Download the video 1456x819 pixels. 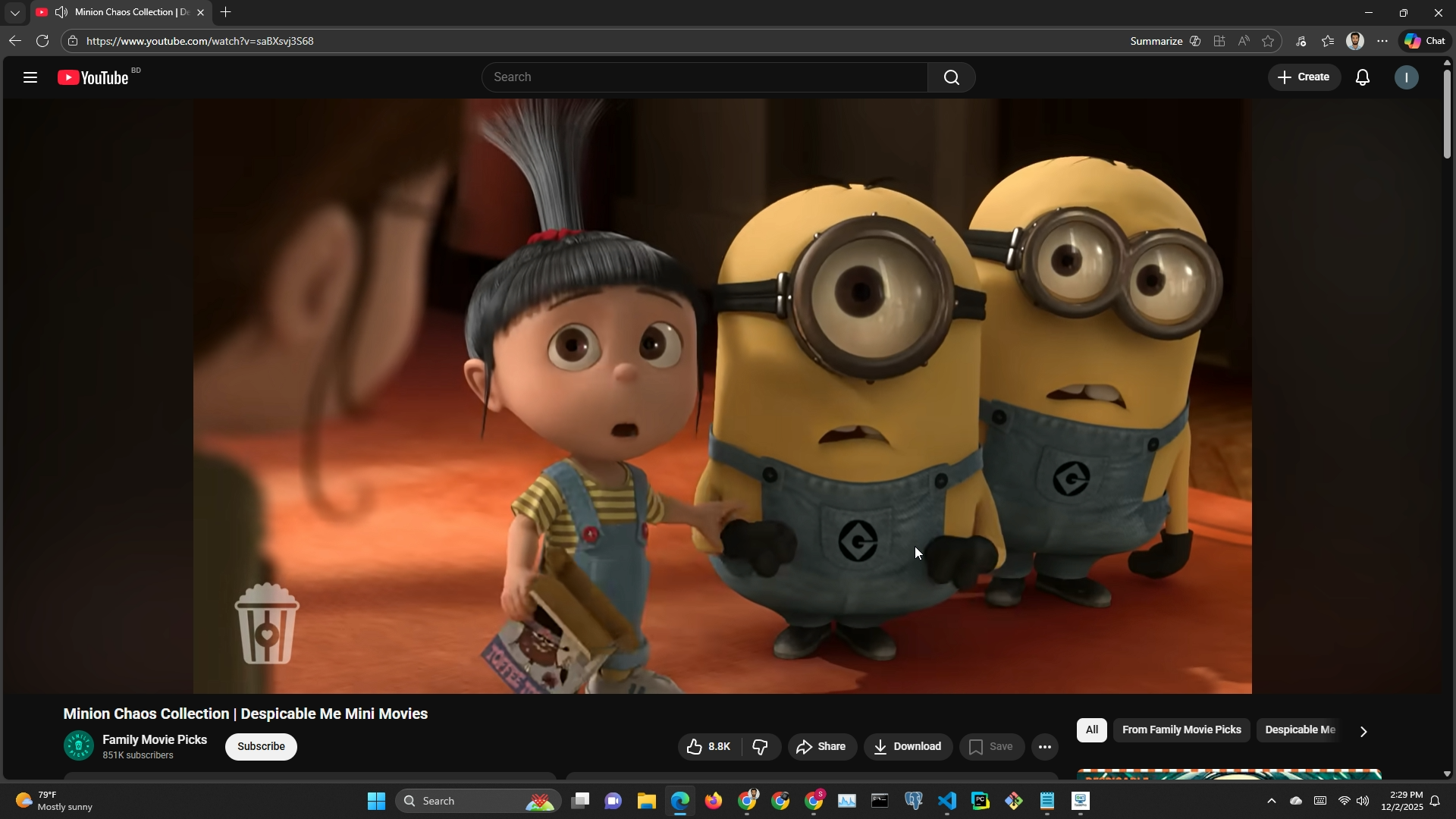(908, 747)
